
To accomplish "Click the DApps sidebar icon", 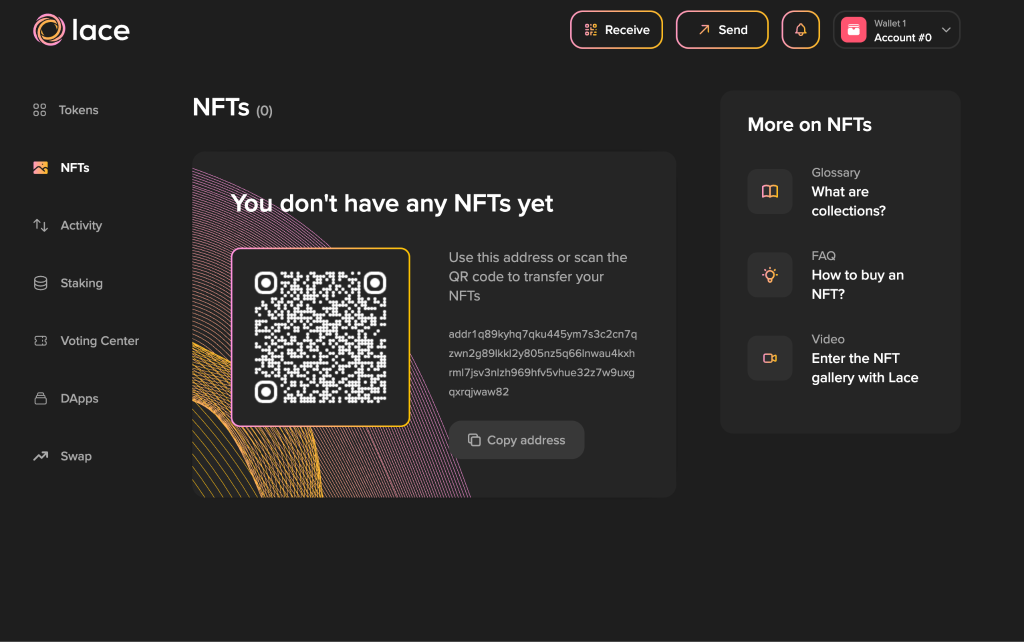I will [x=40, y=399].
